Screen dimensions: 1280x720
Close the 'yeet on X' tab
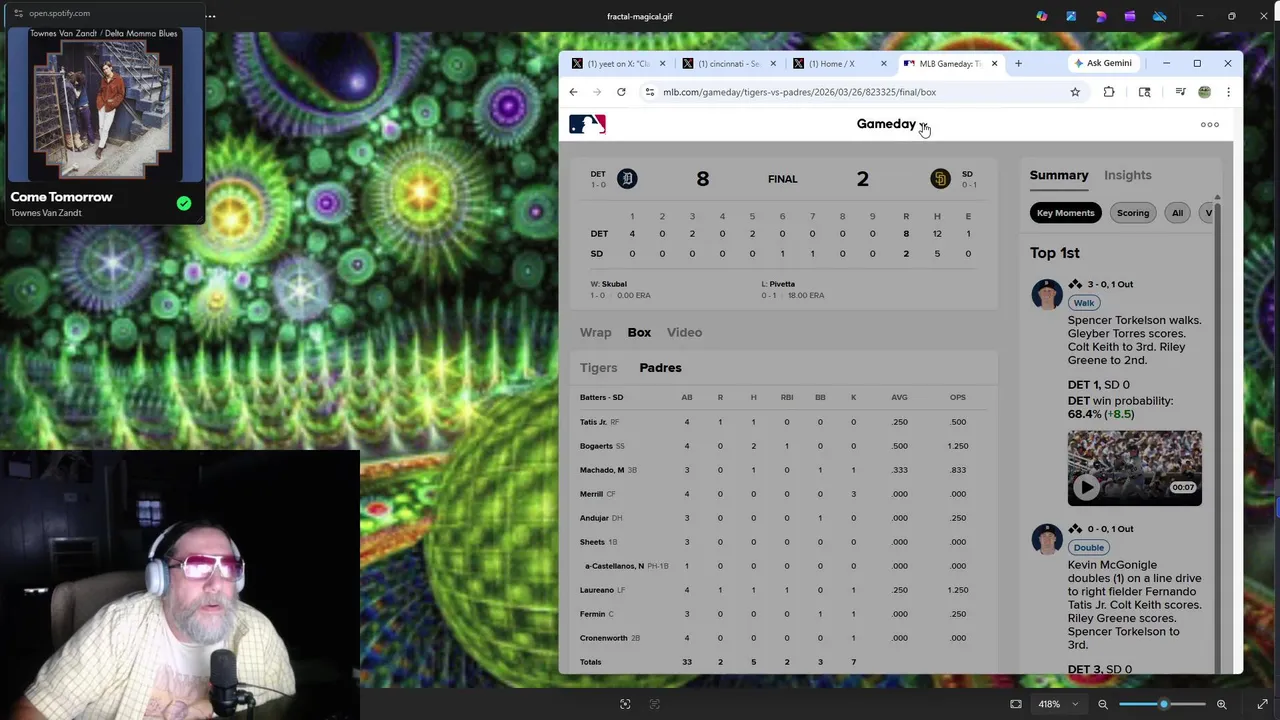(x=663, y=63)
